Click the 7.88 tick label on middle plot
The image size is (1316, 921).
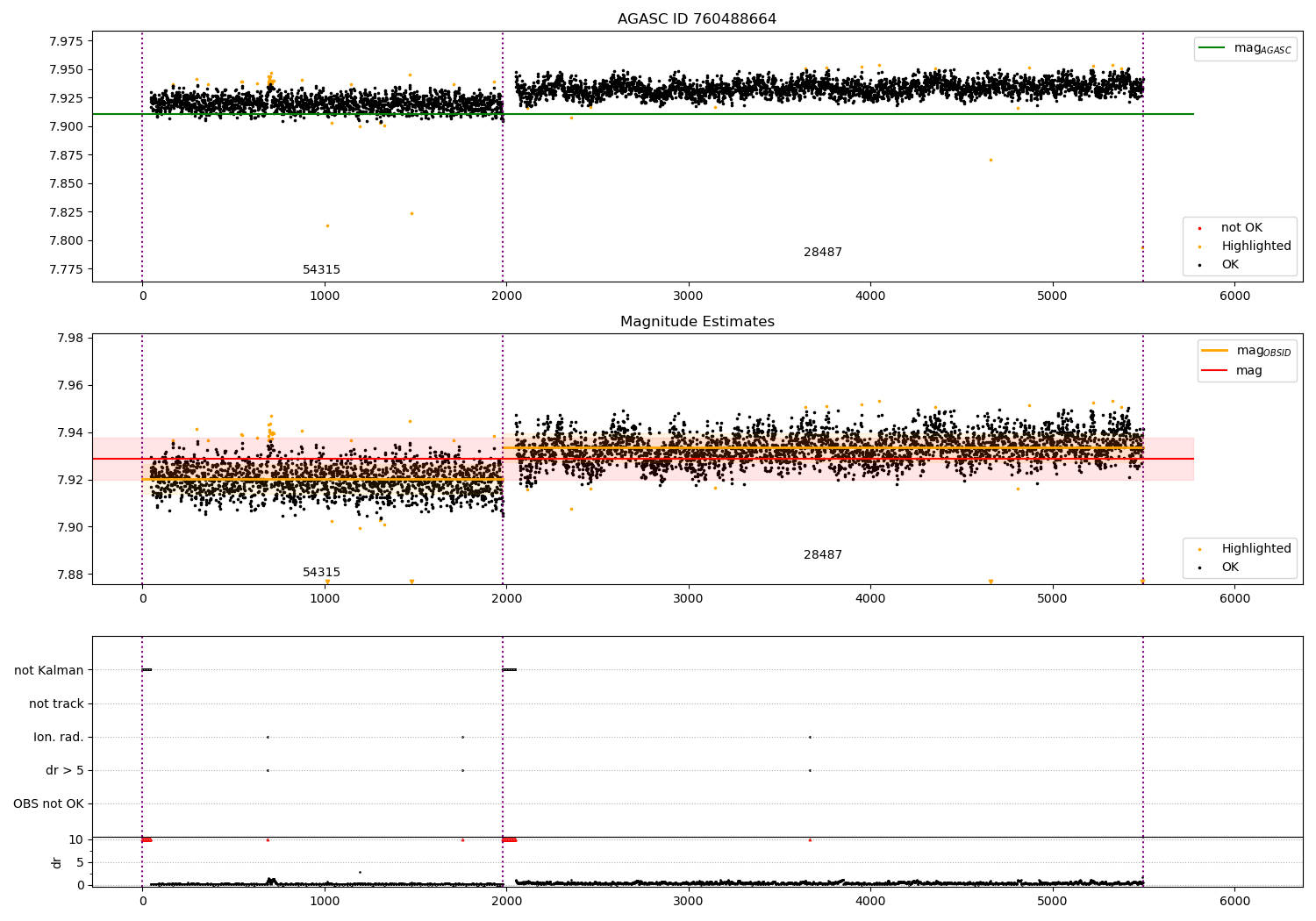(69, 575)
